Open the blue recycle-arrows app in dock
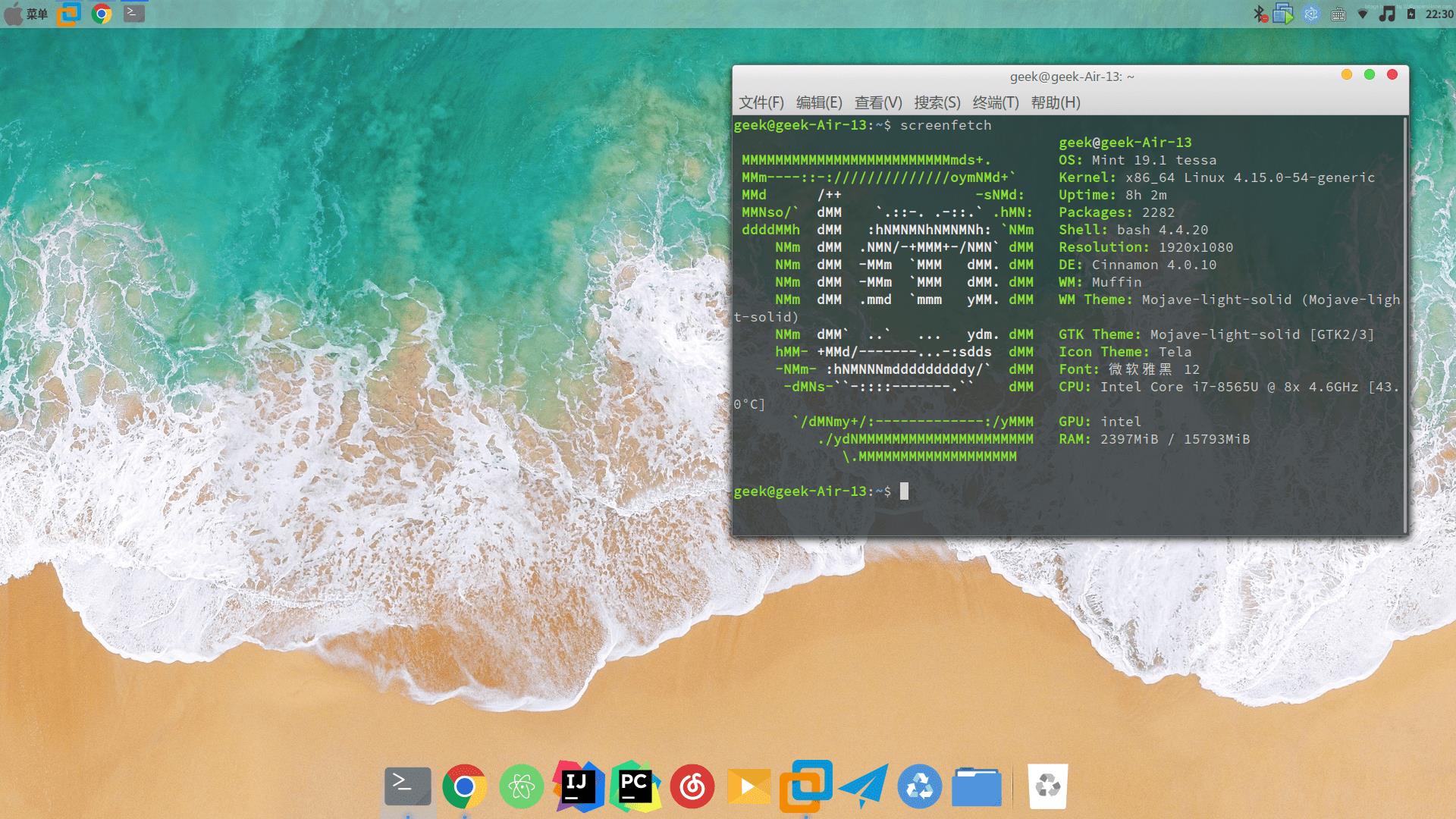 920,787
